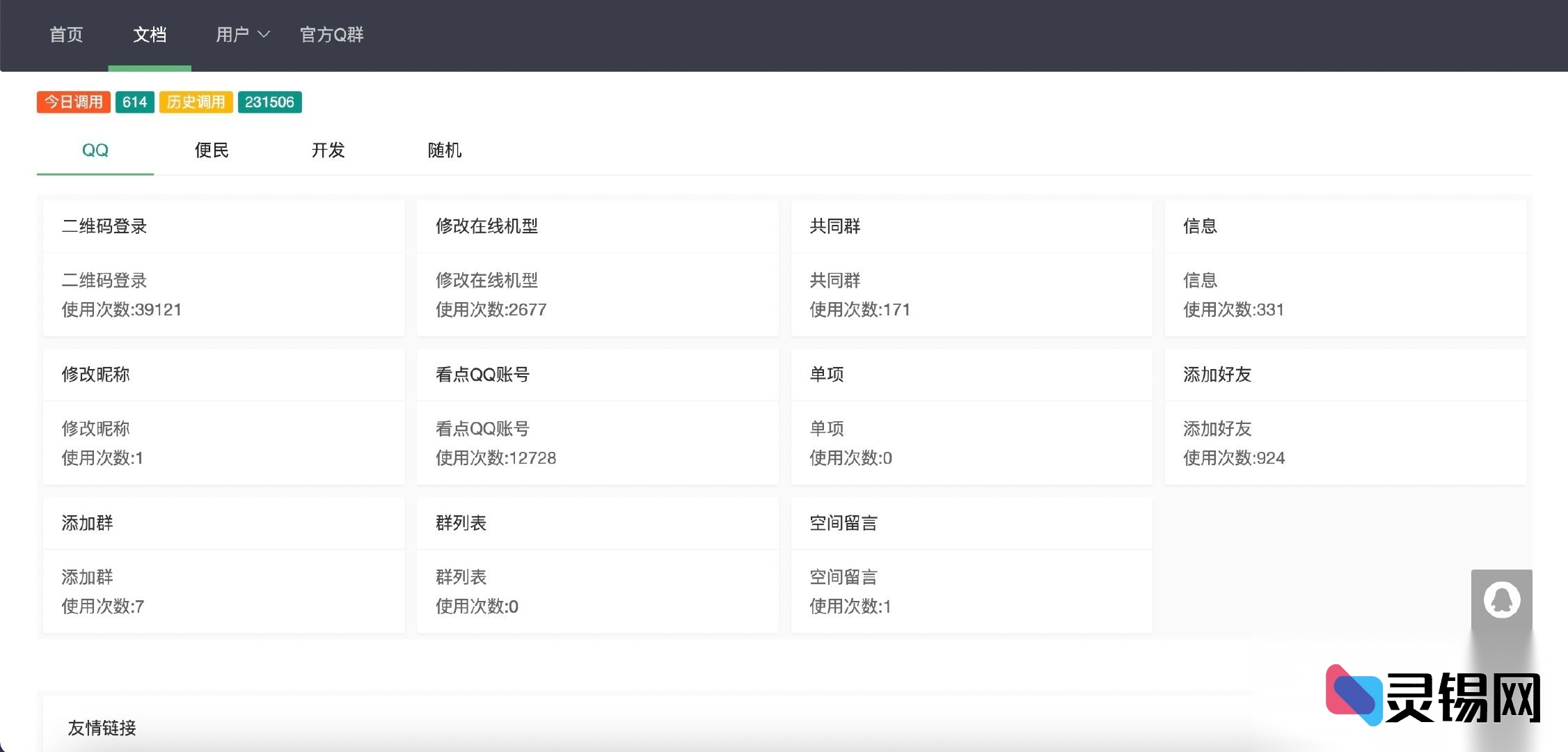Open the 首页 navigation item
Viewport: 1568px width, 752px height.
(x=66, y=35)
